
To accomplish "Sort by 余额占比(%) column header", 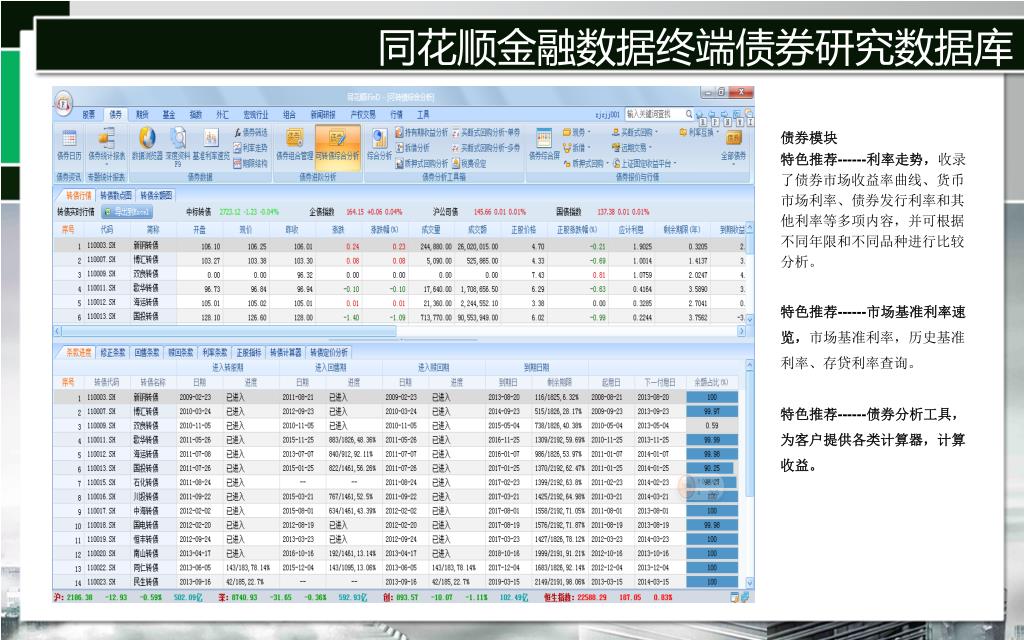I will click(711, 382).
